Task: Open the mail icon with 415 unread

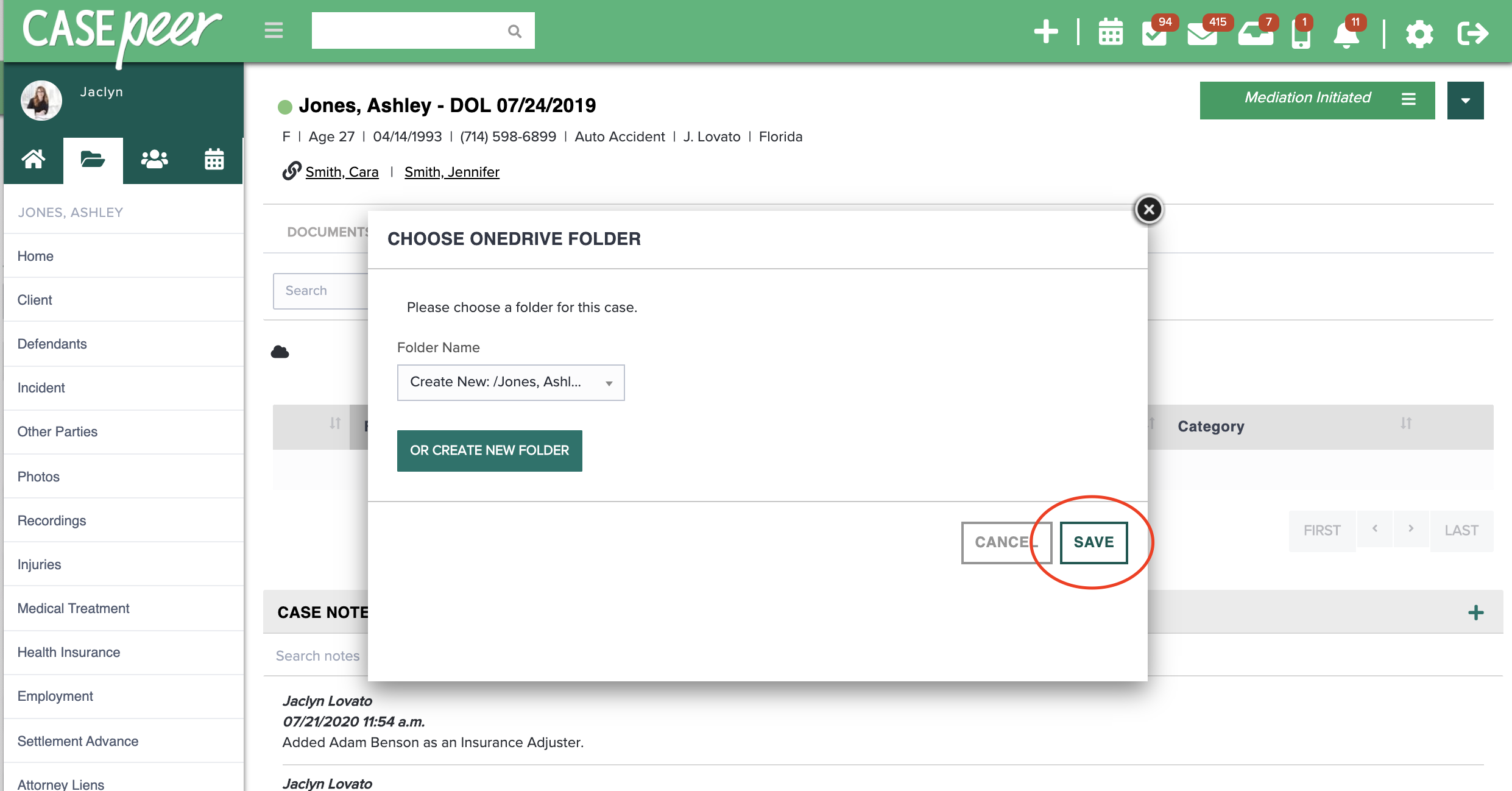Action: click(1202, 34)
